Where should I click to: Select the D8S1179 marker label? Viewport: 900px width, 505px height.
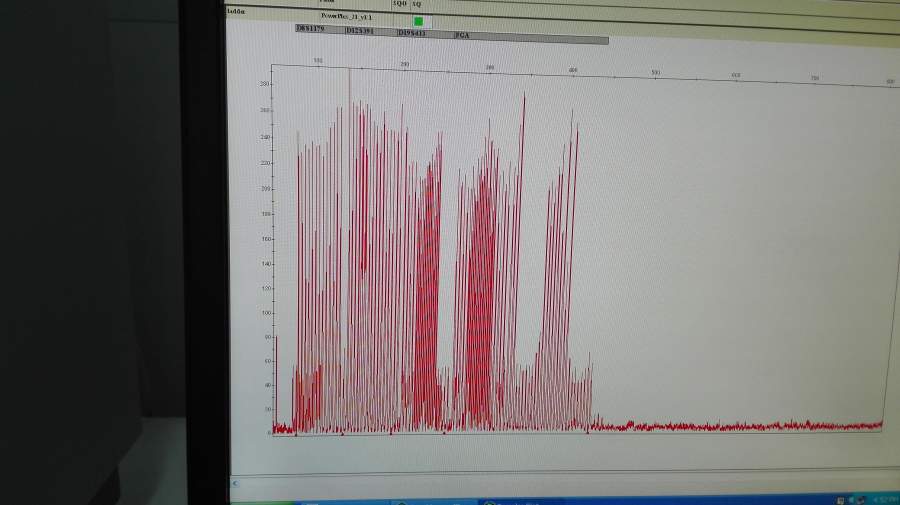tap(311, 28)
